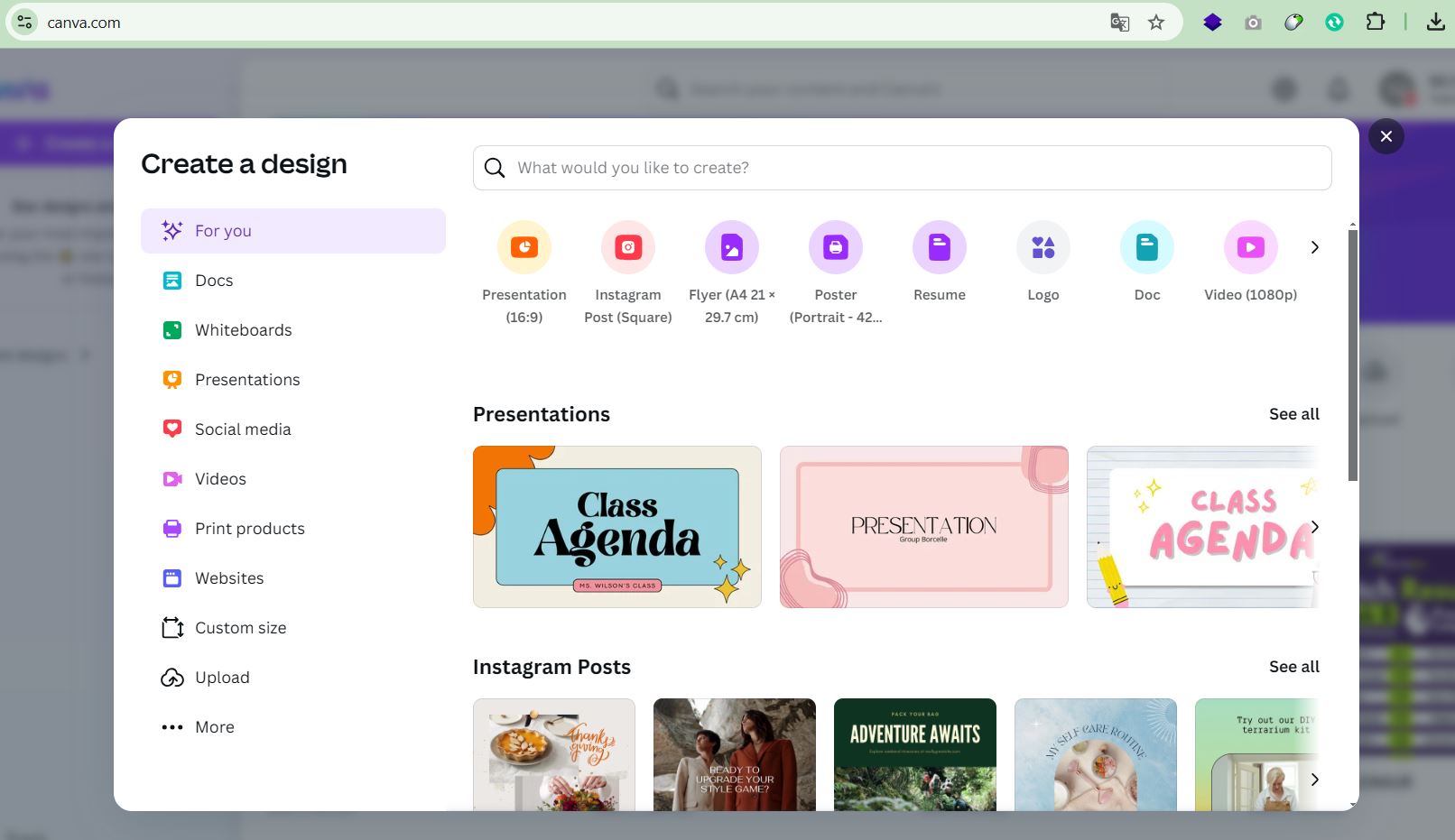Open the 'Upgrade your style game' Instagram template
This screenshot has height=840, width=1455.
[x=735, y=754]
